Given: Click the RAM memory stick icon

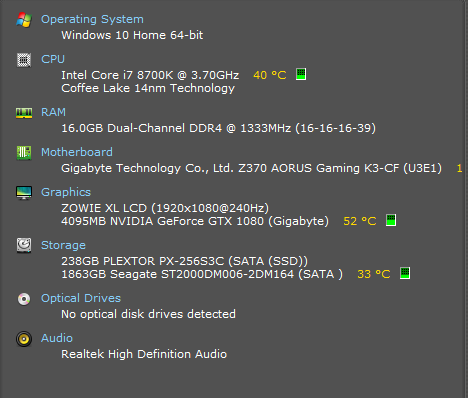Looking at the screenshot, I should 24,113.
